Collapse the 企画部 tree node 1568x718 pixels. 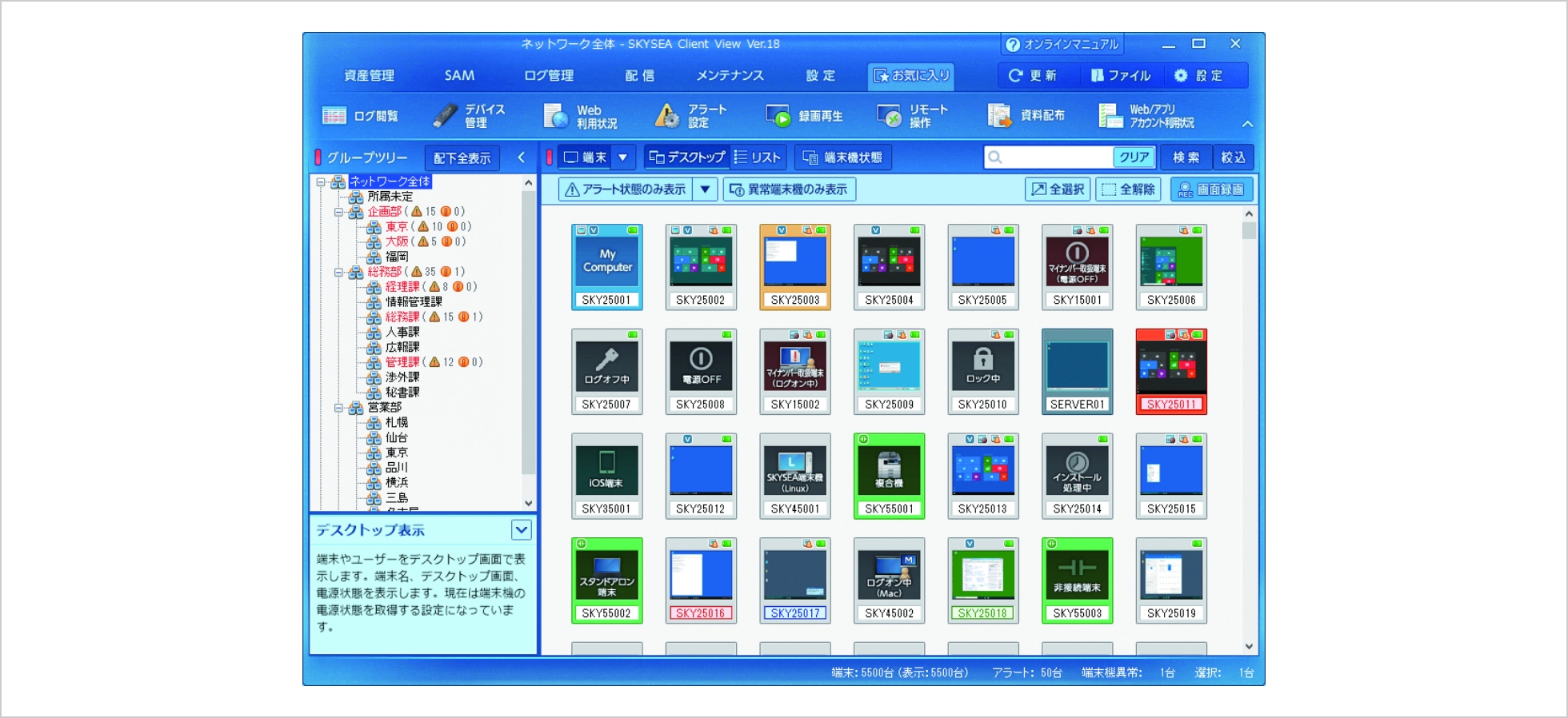[x=338, y=213]
